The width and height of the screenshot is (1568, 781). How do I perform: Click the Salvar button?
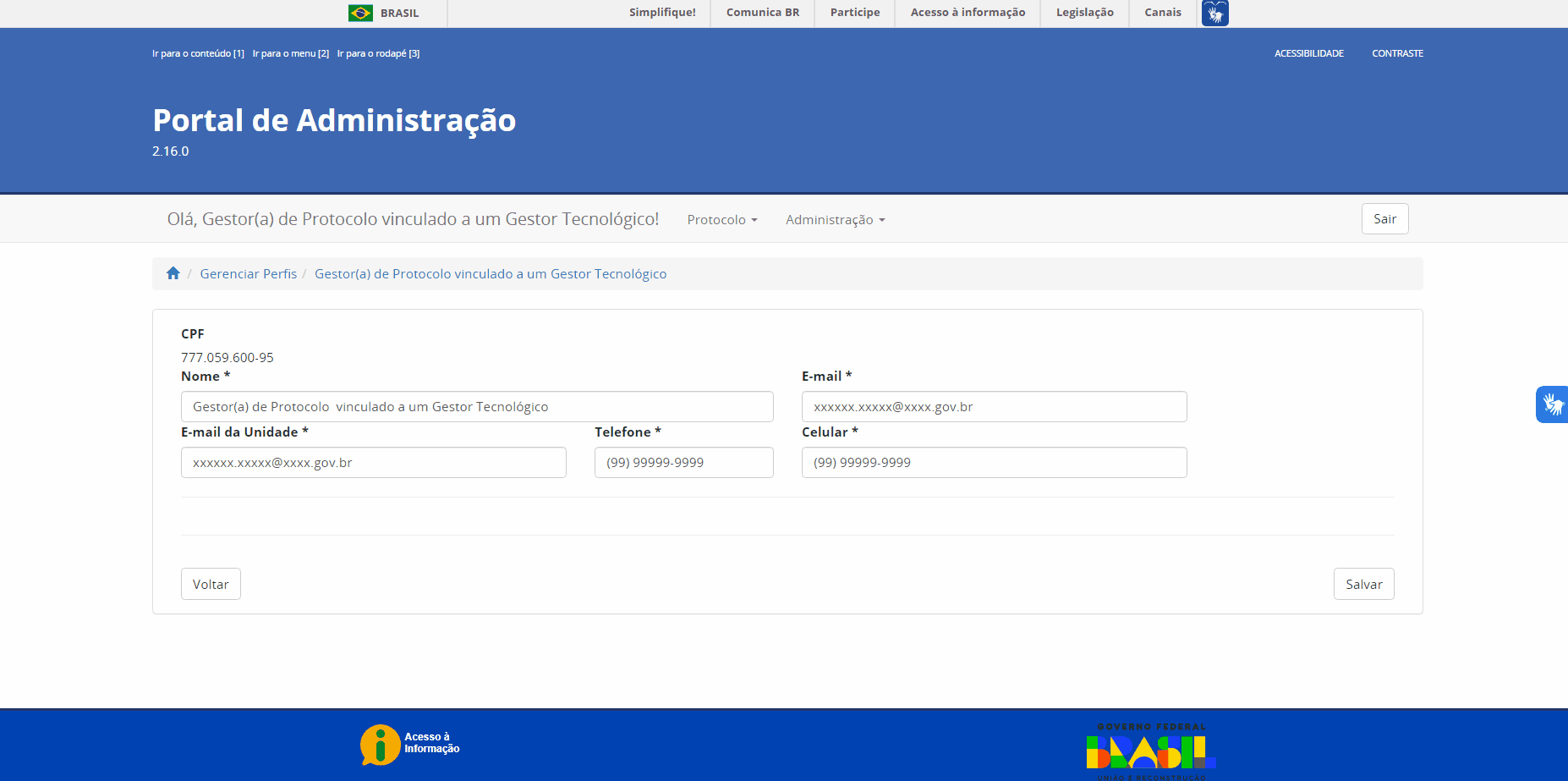(1363, 584)
